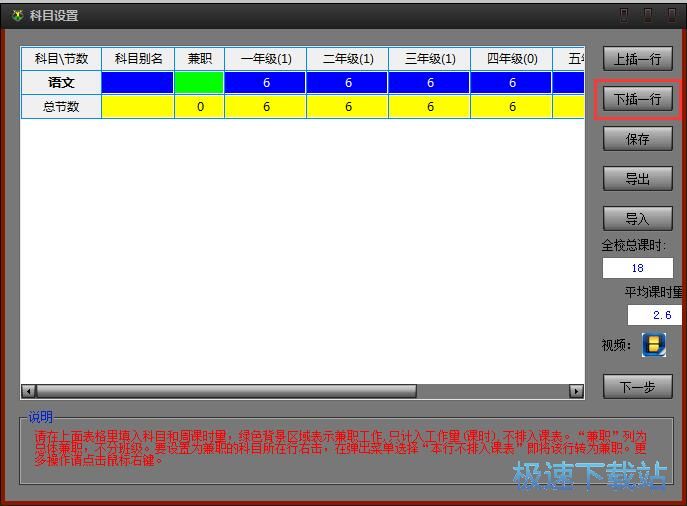Click 上插一行 to insert row above
Screen dimensions: 687x506
(x=637, y=59)
